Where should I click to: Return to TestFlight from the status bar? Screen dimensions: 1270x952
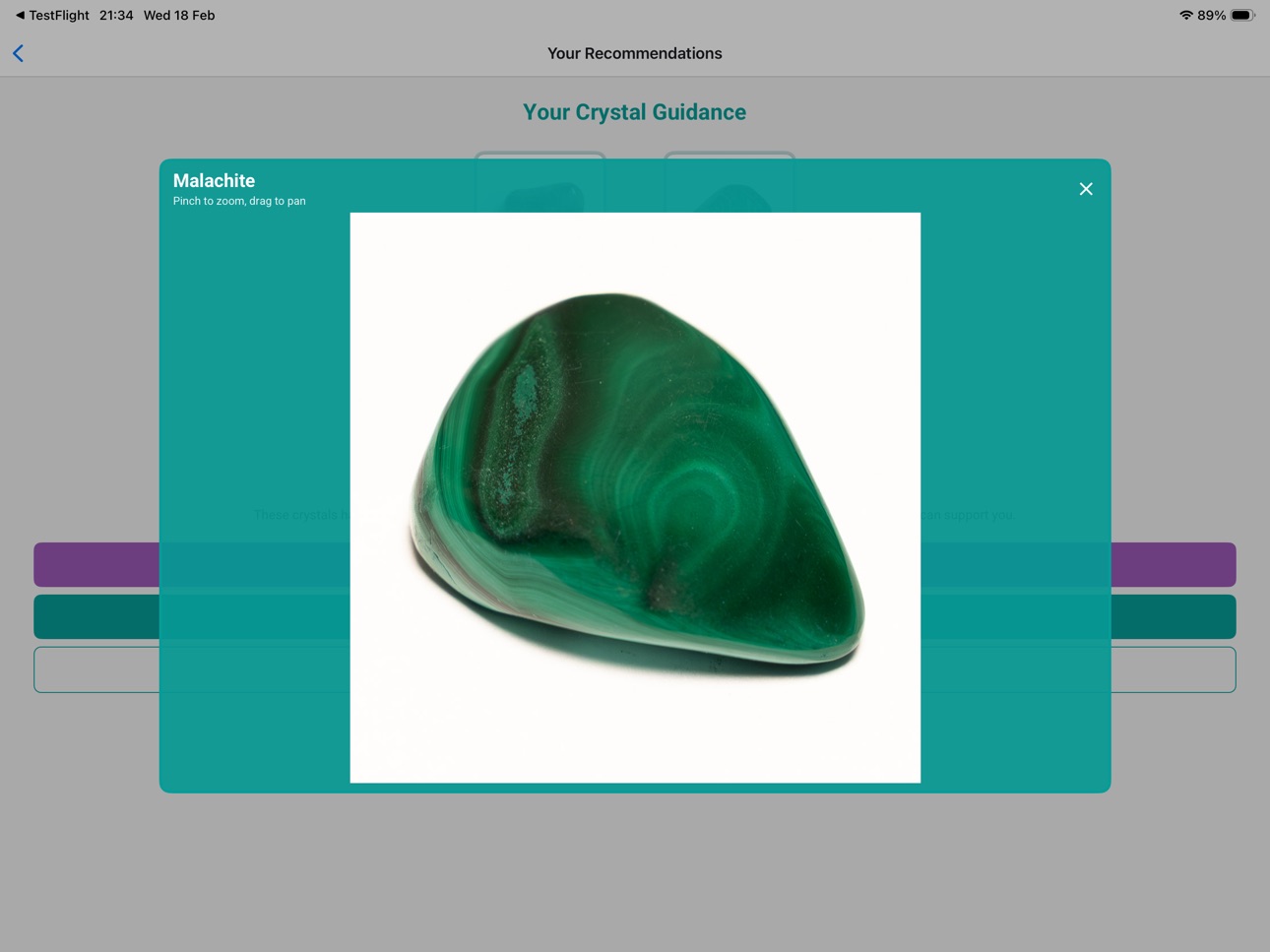coord(52,15)
